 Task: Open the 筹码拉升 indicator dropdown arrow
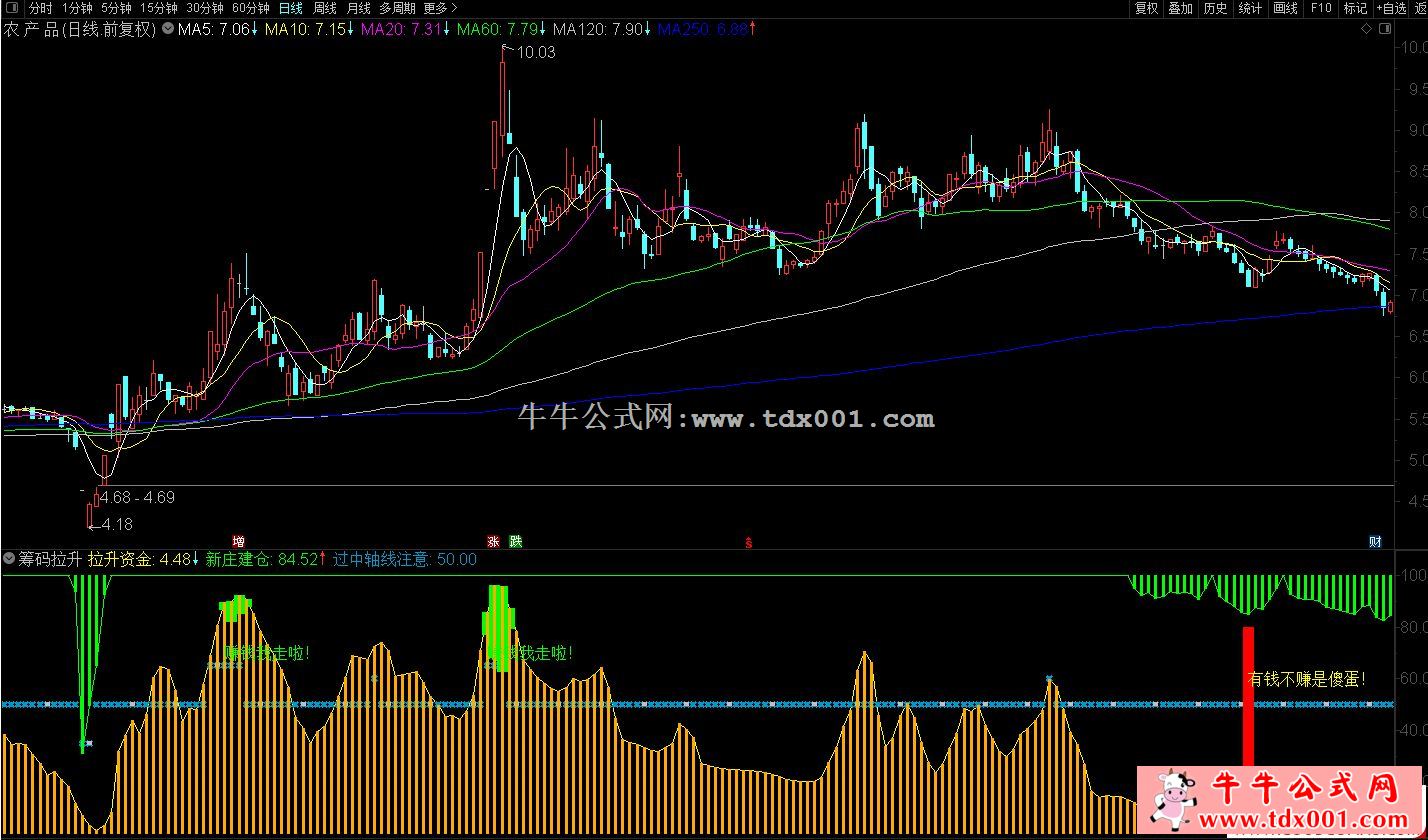(x=9, y=560)
